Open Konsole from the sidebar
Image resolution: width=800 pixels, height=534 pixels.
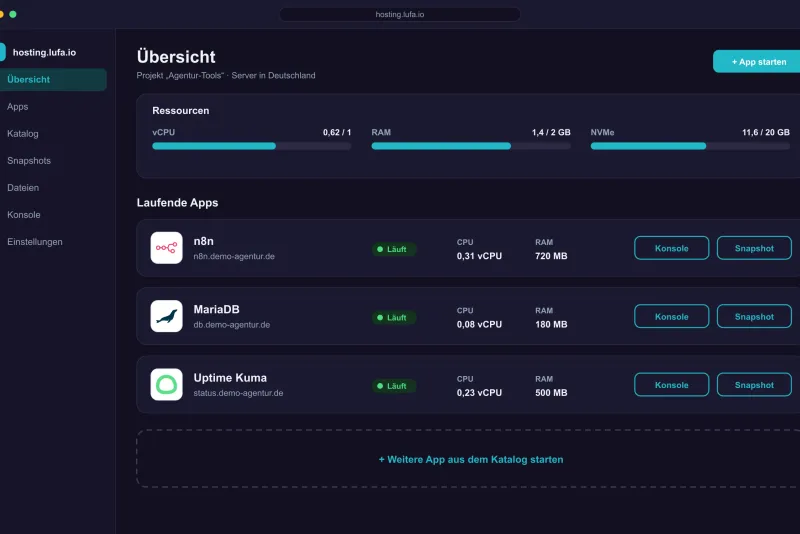tap(23, 215)
